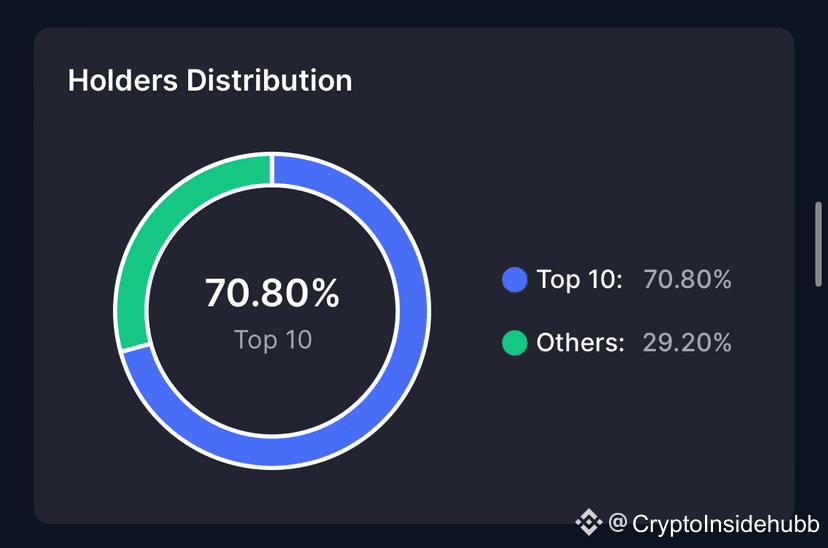
Task: Click the Binance logo in the watermark
Action: pyautogui.click(x=588, y=522)
